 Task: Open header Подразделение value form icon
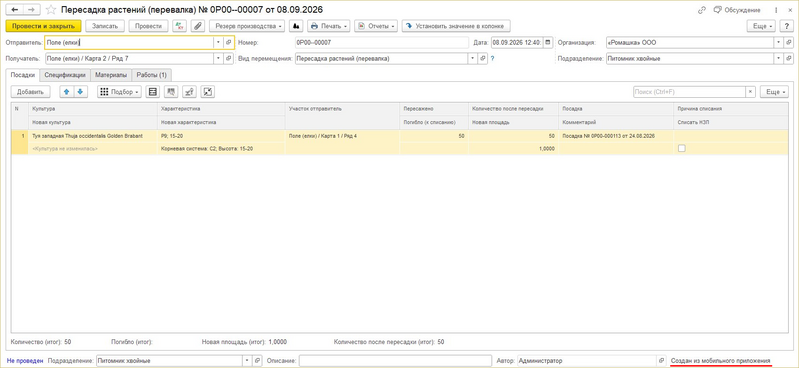click(789, 59)
